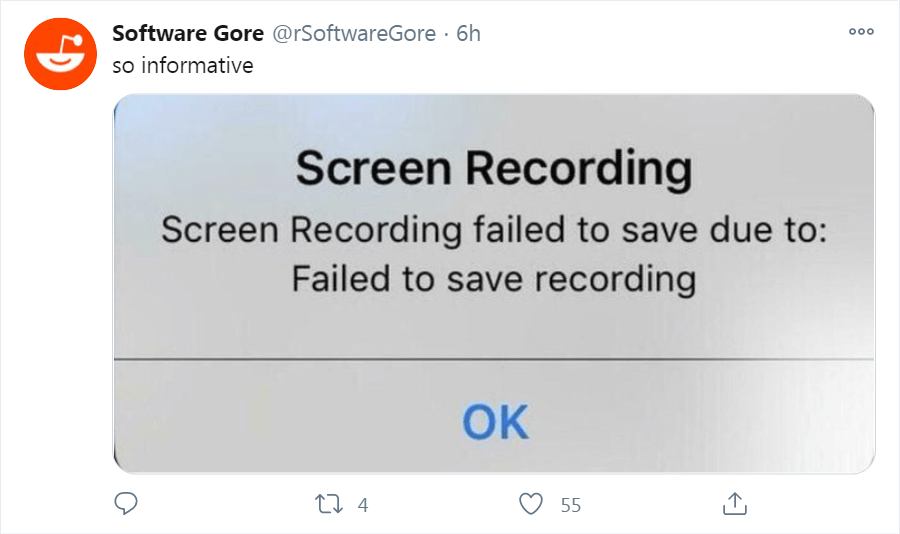Click the bold "Screen Recording" dialog title
Viewport: 900px width, 534px height.
pos(494,169)
